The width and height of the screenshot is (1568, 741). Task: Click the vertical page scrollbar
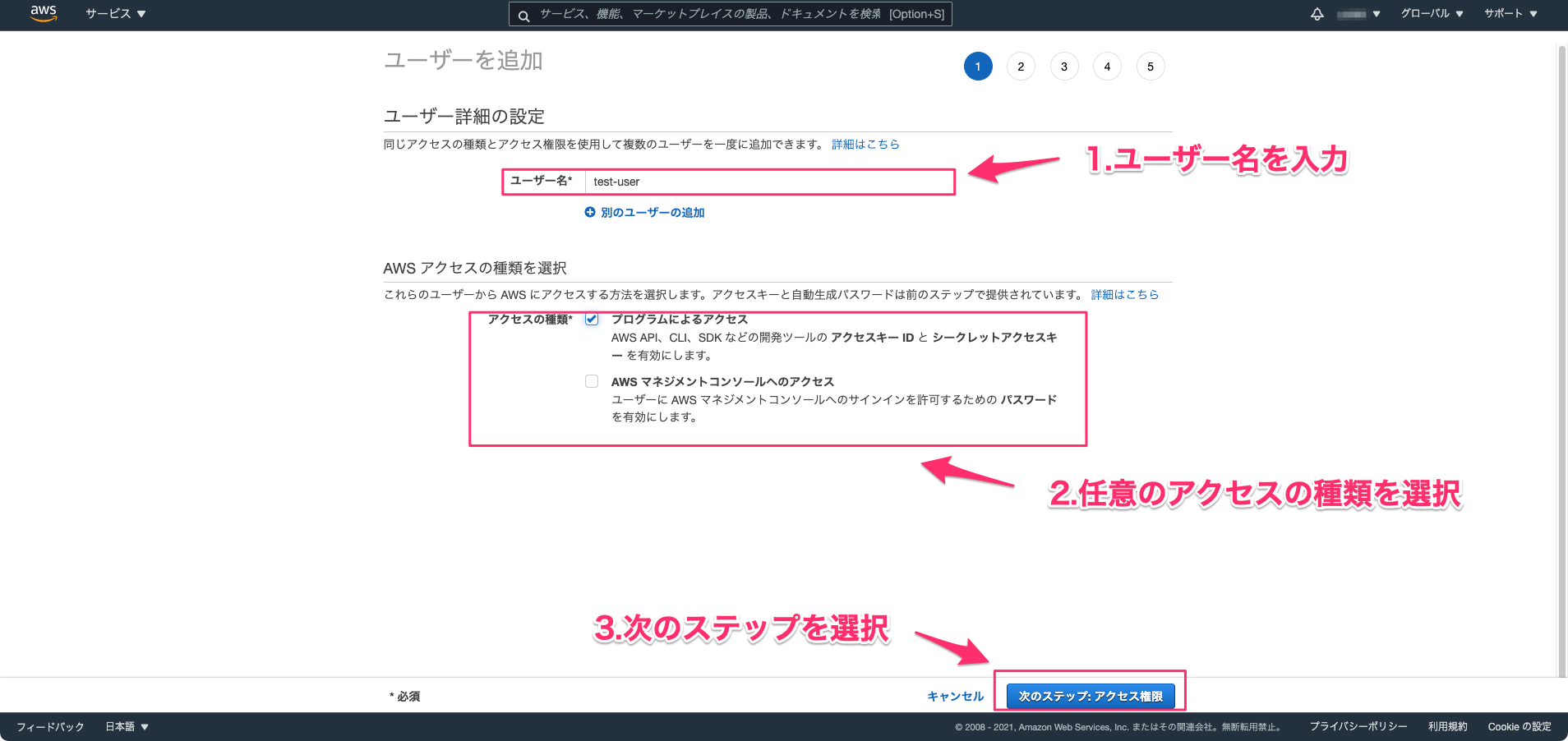tap(1562, 361)
